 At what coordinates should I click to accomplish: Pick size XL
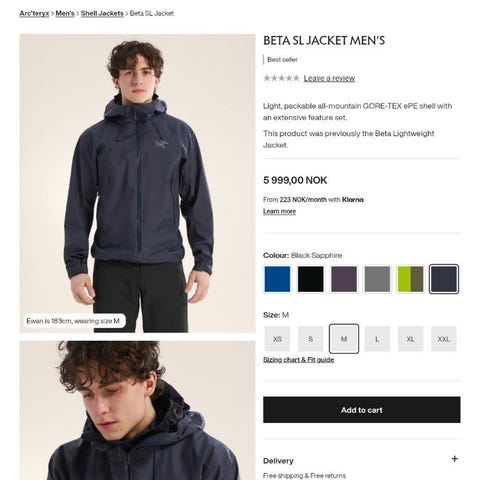(x=411, y=339)
